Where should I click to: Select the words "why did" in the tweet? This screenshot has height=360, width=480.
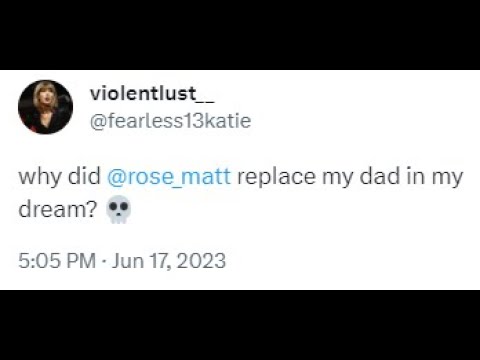tap(59, 176)
